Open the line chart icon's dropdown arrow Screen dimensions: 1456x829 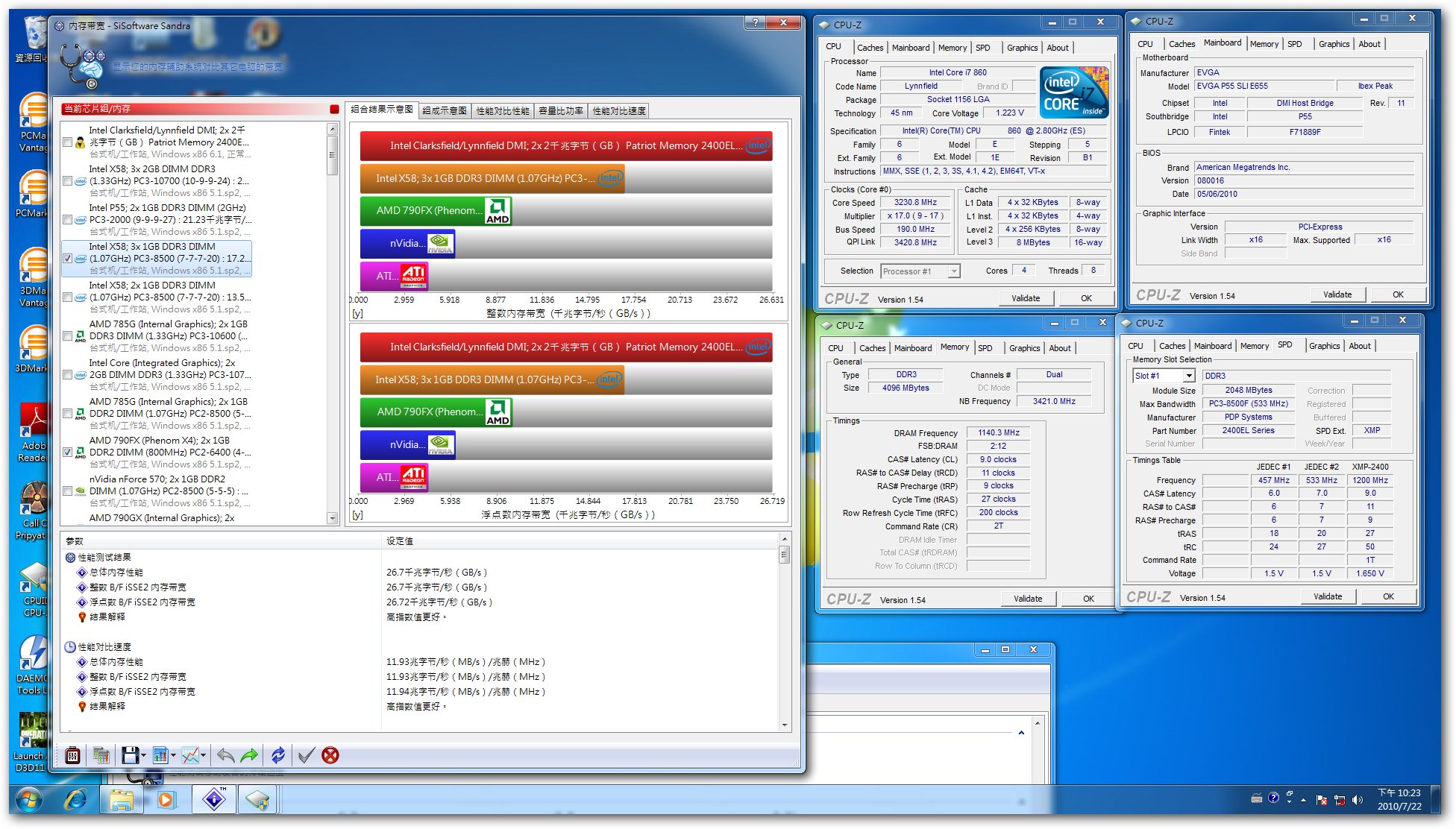coord(203,755)
